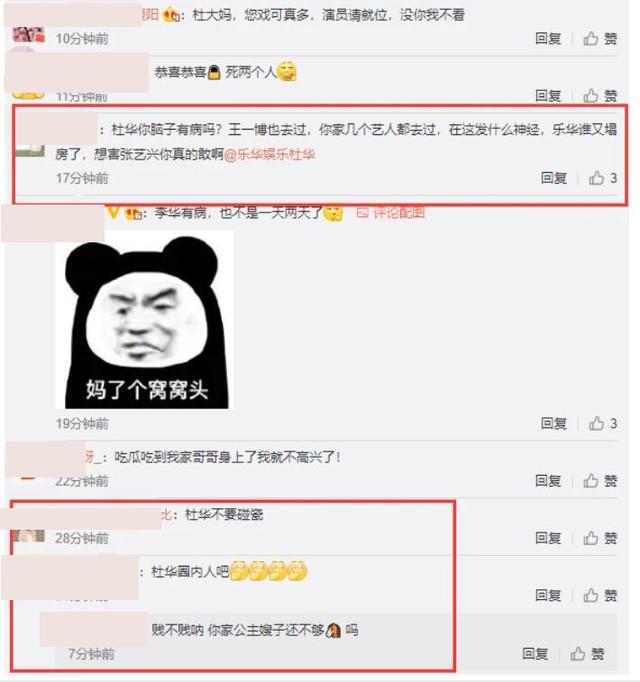Reply to the 17分钟前 highlighted comment
640x682 pixels.
coord(553,178)
